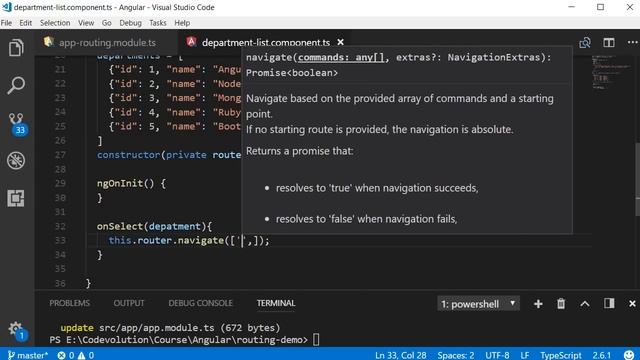This screenshot has width=640, height=360.
Task: Maximize the panel with up chevron
Action: coord(584,304)
